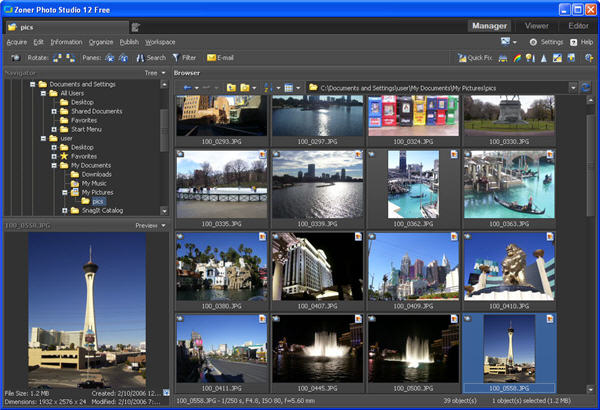
Task: Click the Filter funnel icon
Action: coord(175,58)
